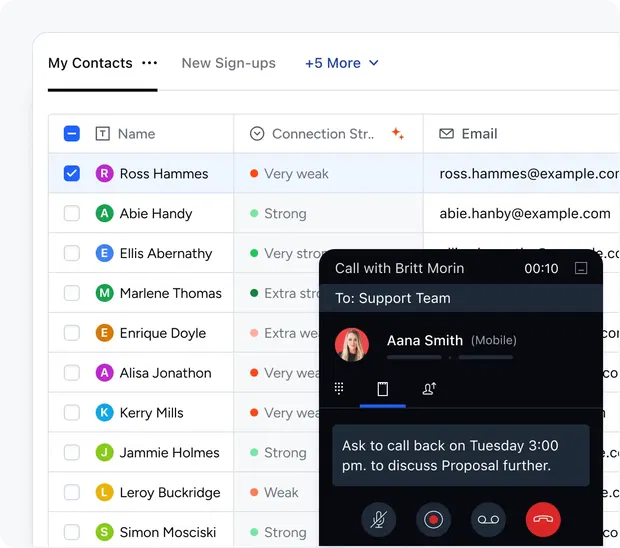Select the Abie Handy checkbox
Screen dimensions: 620x548
coord(72,213)
